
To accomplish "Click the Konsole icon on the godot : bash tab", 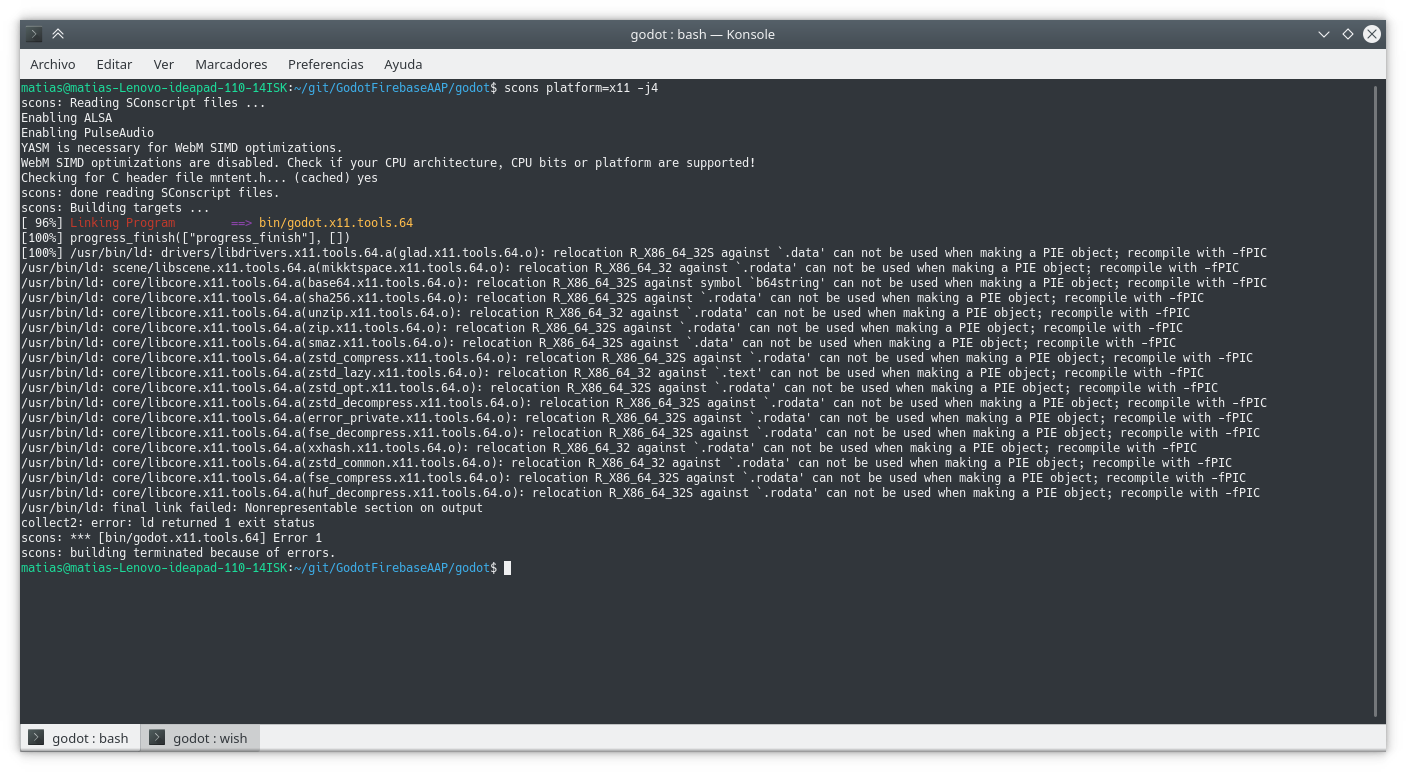I will (36, 738).
